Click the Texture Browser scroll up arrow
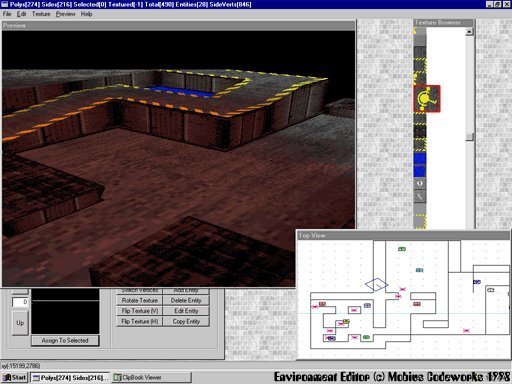Viewport: 512px width, 384px height. click(469, 32)
